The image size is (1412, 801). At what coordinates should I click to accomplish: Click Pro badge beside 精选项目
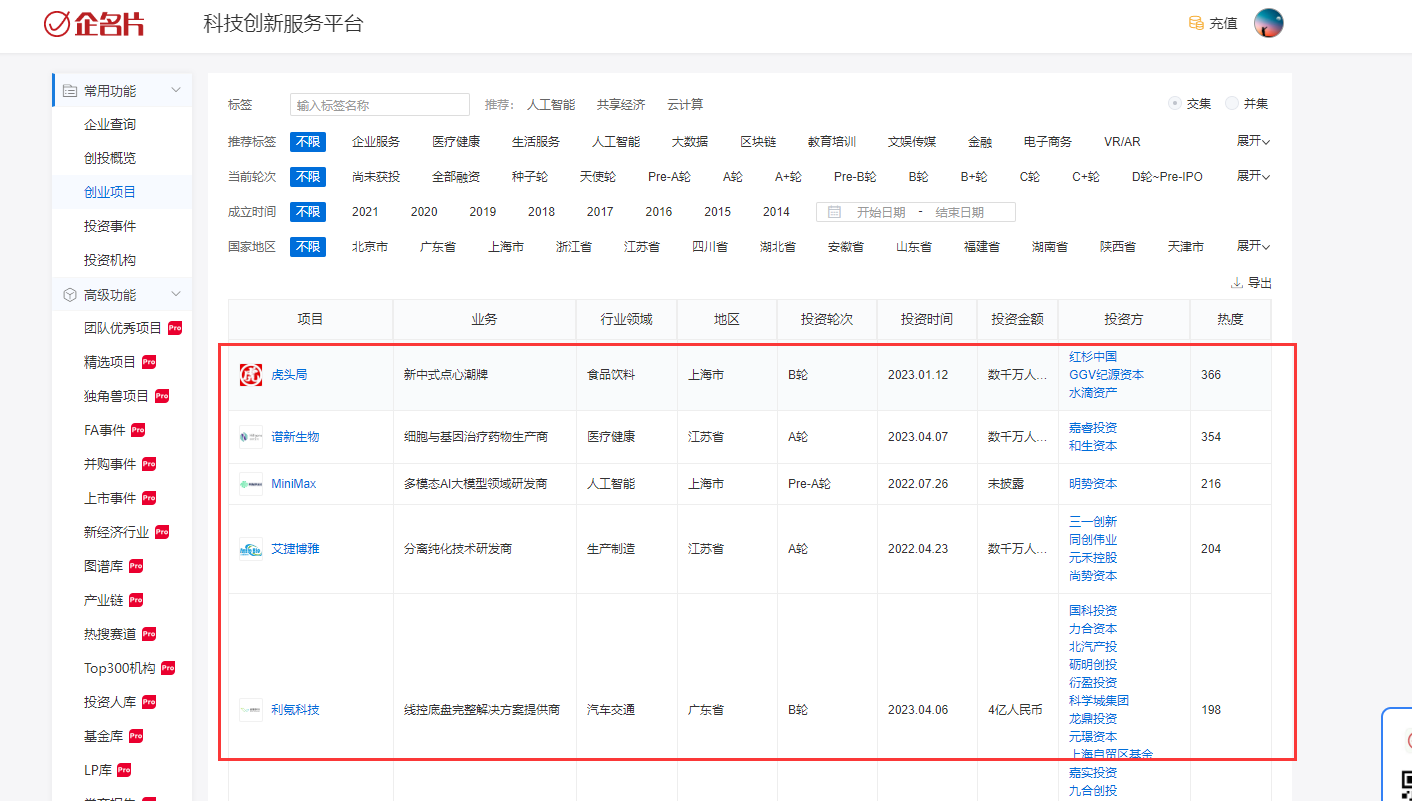(x=149, y=362)
